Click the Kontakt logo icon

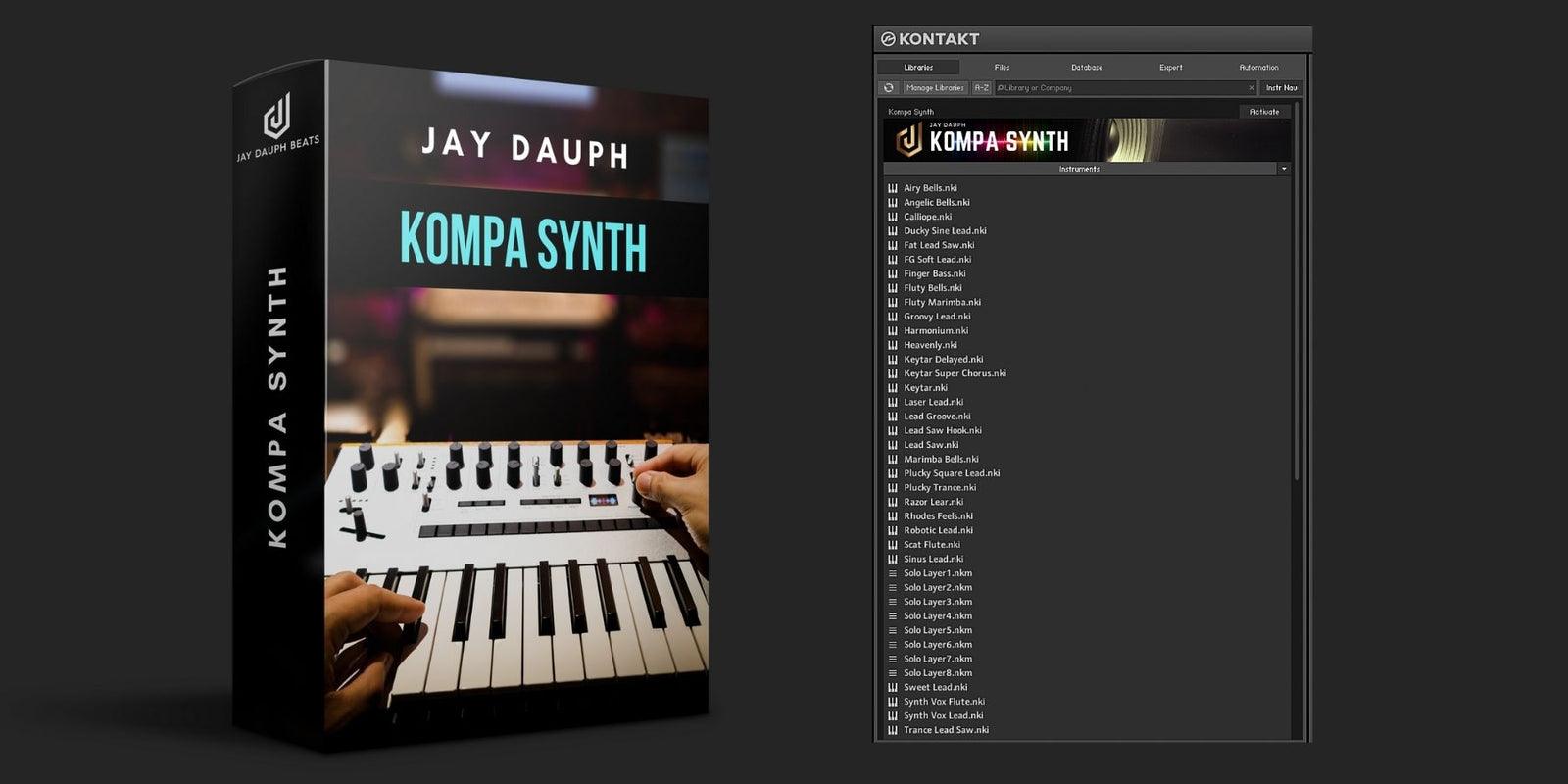888,39
